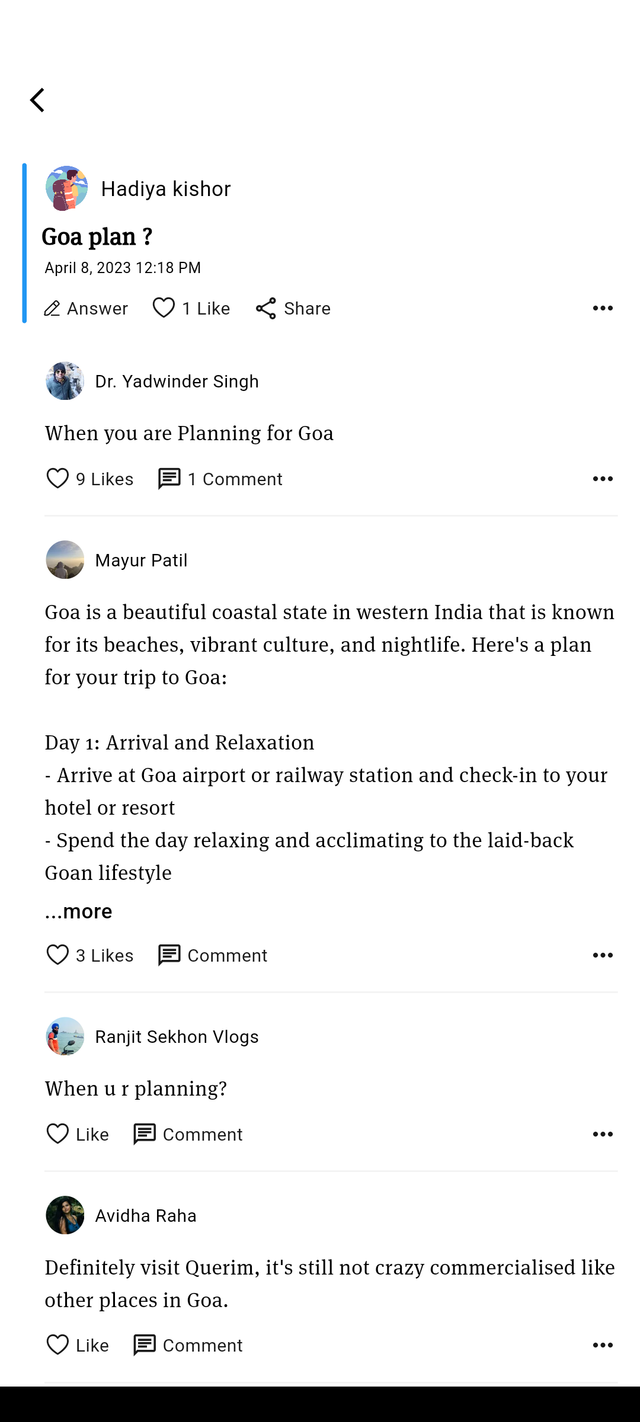The image size is (640, 1422).
Task: Open more options on Dr. Yadwinder's answer
Action: tap(602, 479)
